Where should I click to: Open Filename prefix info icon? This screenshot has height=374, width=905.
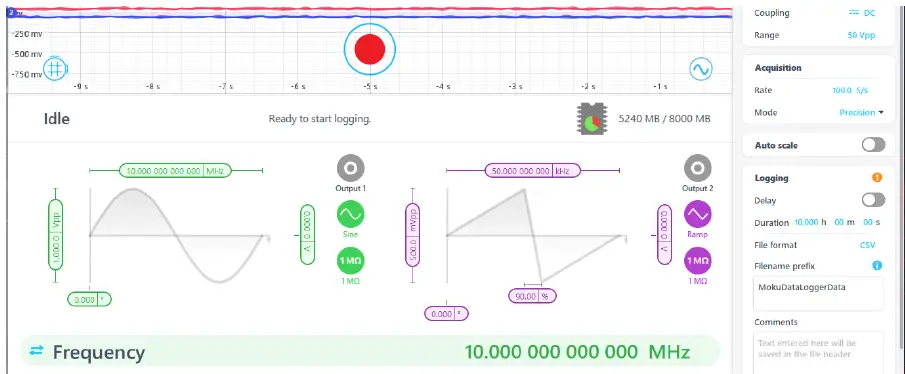click(x=877, y=265)
